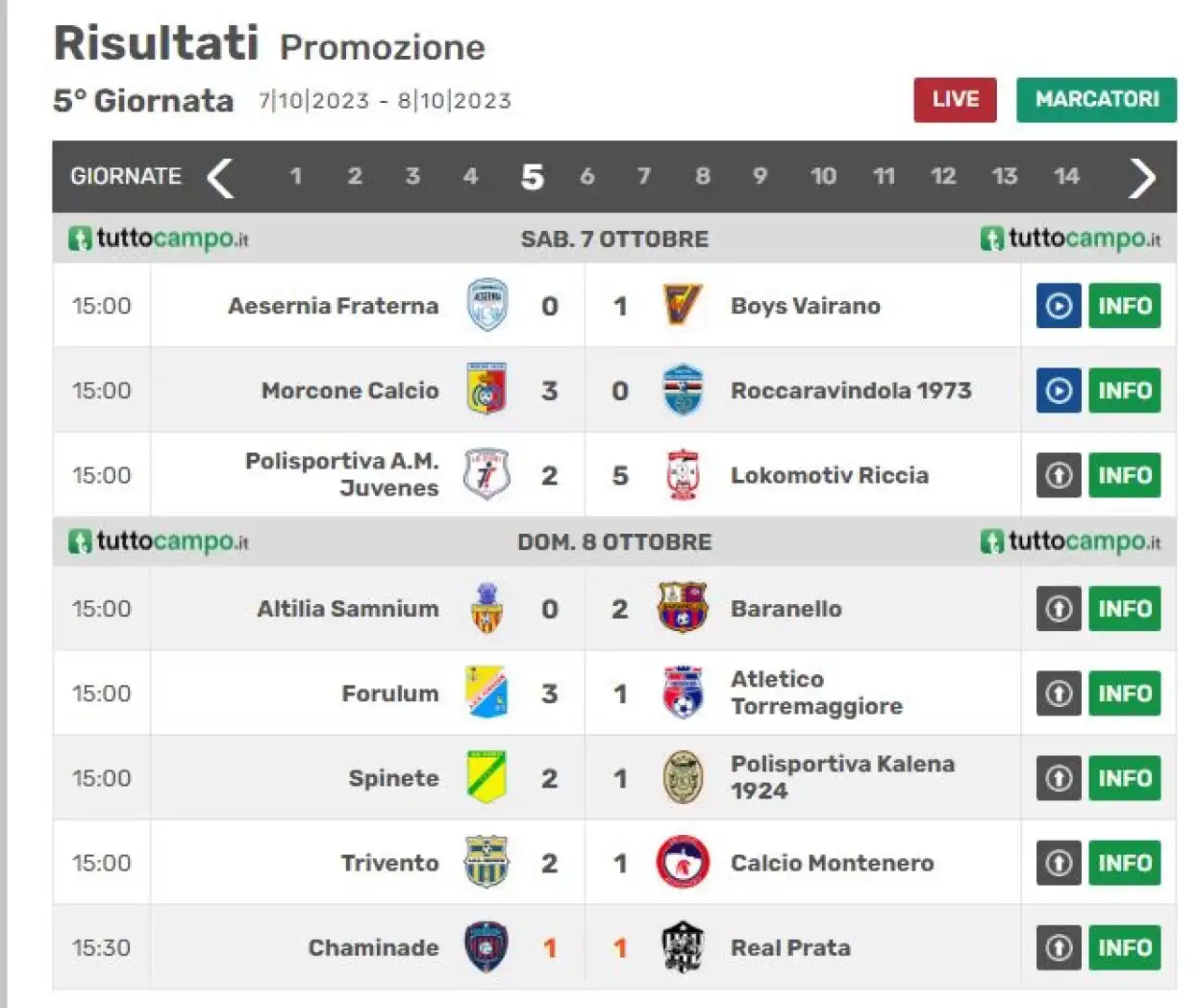The image size is (1197, 1008).
Task: Open the blue video icon for Morcone Calcio match
Action: tap(1059, 390)
